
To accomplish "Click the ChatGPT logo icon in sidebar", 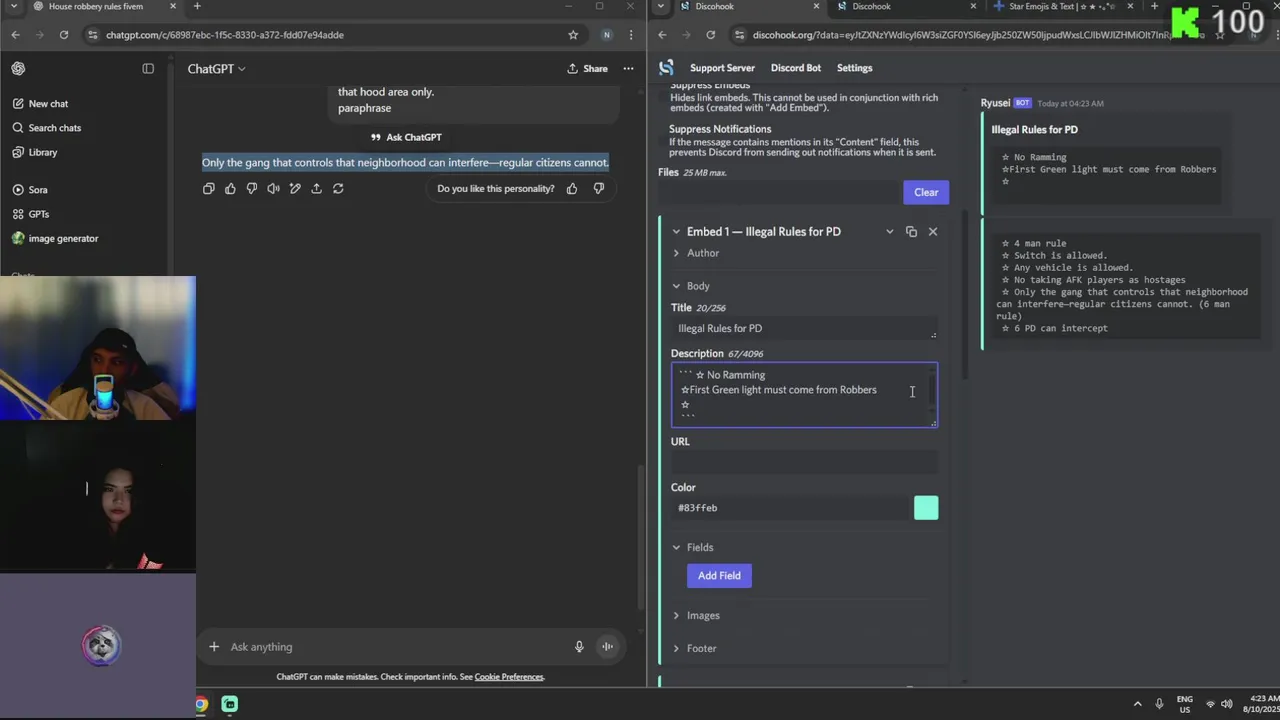I will pos(18,69).
